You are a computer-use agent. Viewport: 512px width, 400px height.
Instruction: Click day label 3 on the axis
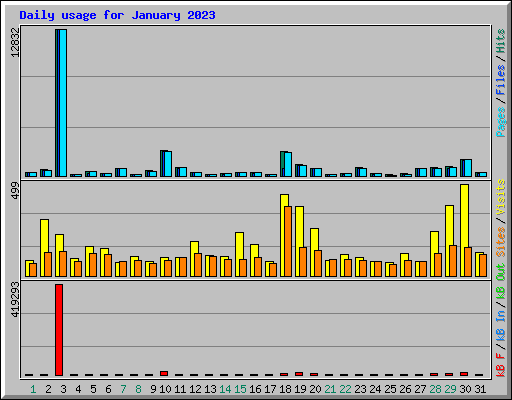click(x=63, y=389)
